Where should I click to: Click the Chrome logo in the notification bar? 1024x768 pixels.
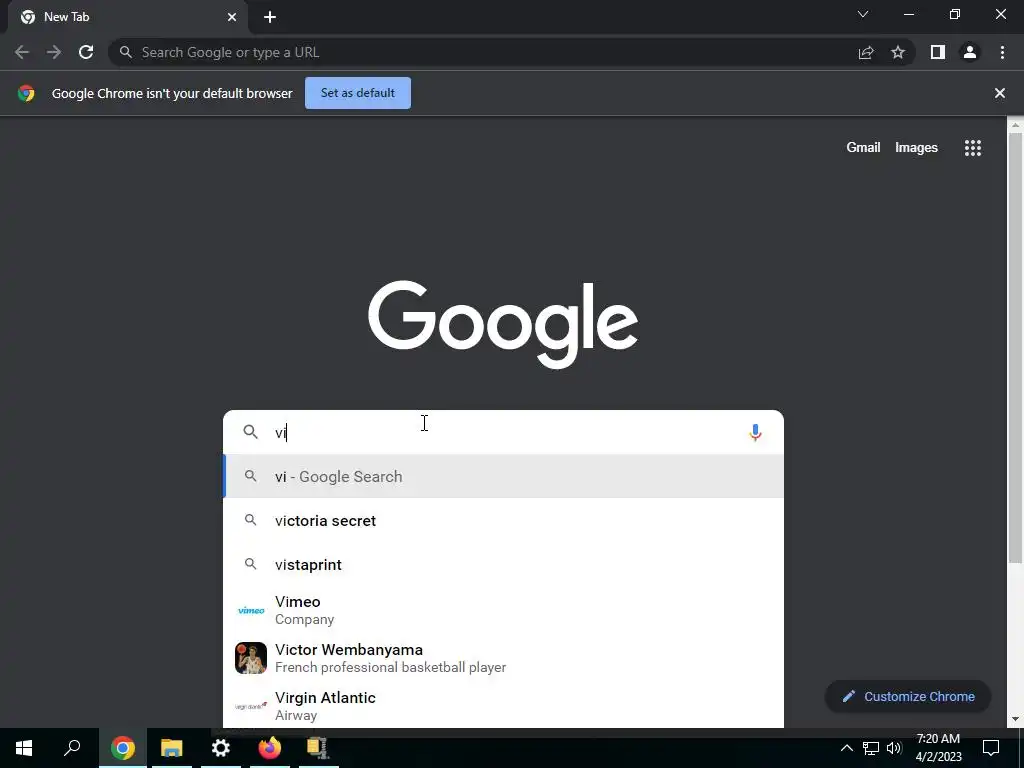(26, 93)
